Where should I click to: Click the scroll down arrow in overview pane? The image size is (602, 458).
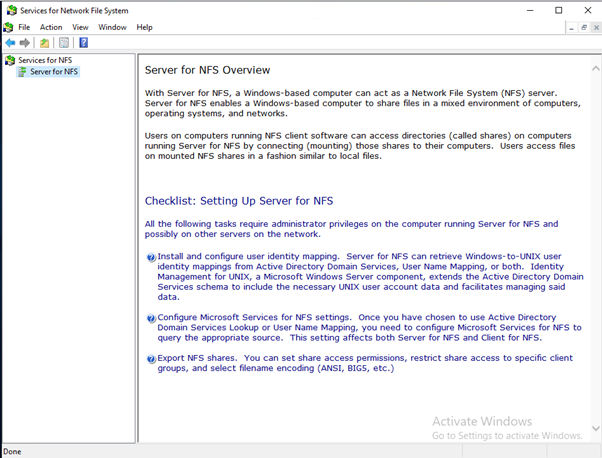[595, 428]
